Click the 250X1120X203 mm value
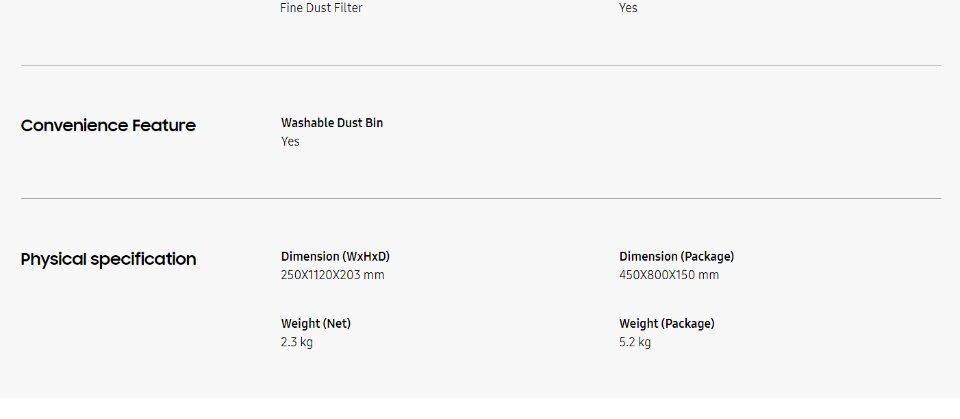Screen dimensions: 960x419 tap(332, 275)
